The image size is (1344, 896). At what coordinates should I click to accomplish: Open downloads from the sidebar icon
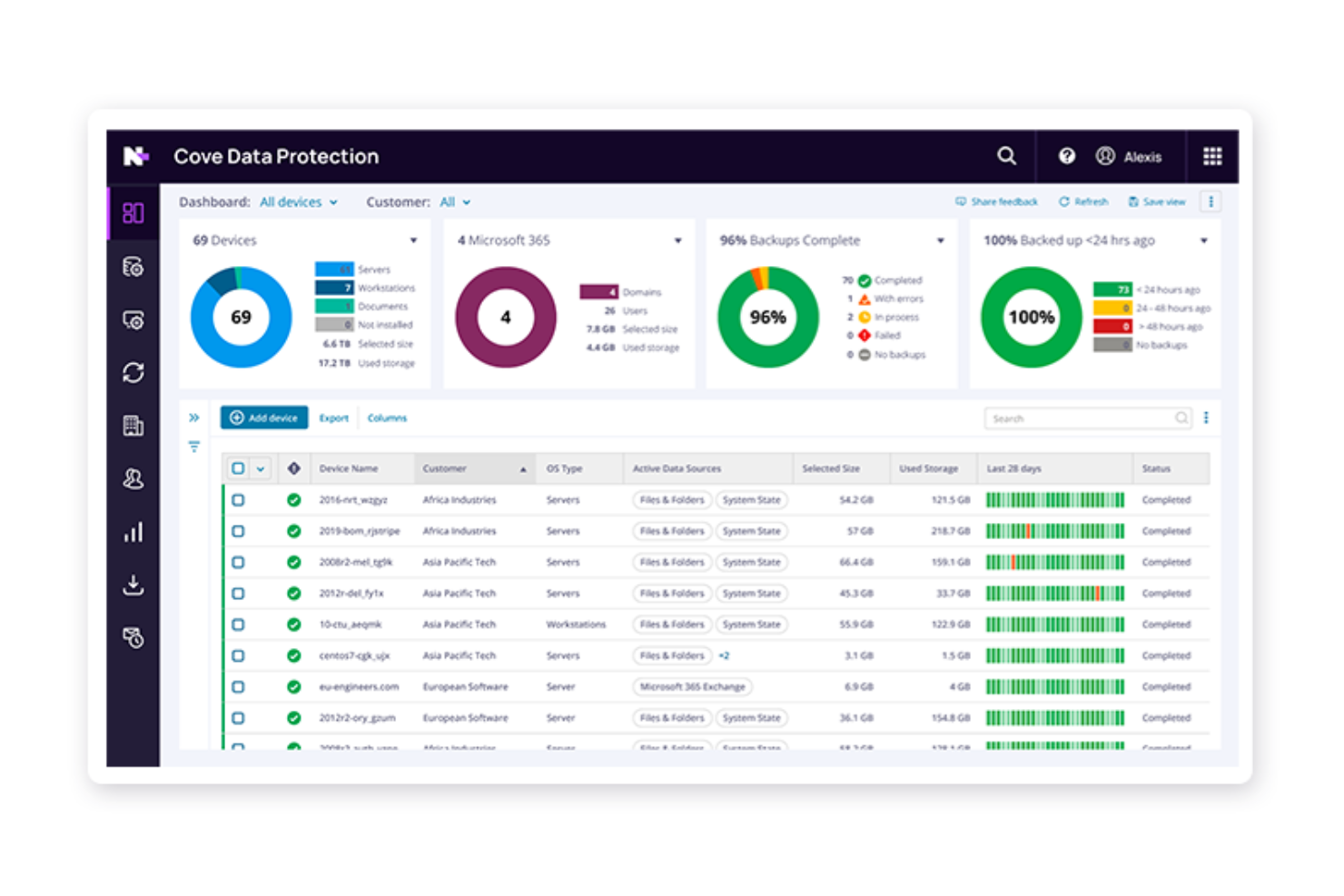(133, 586)
